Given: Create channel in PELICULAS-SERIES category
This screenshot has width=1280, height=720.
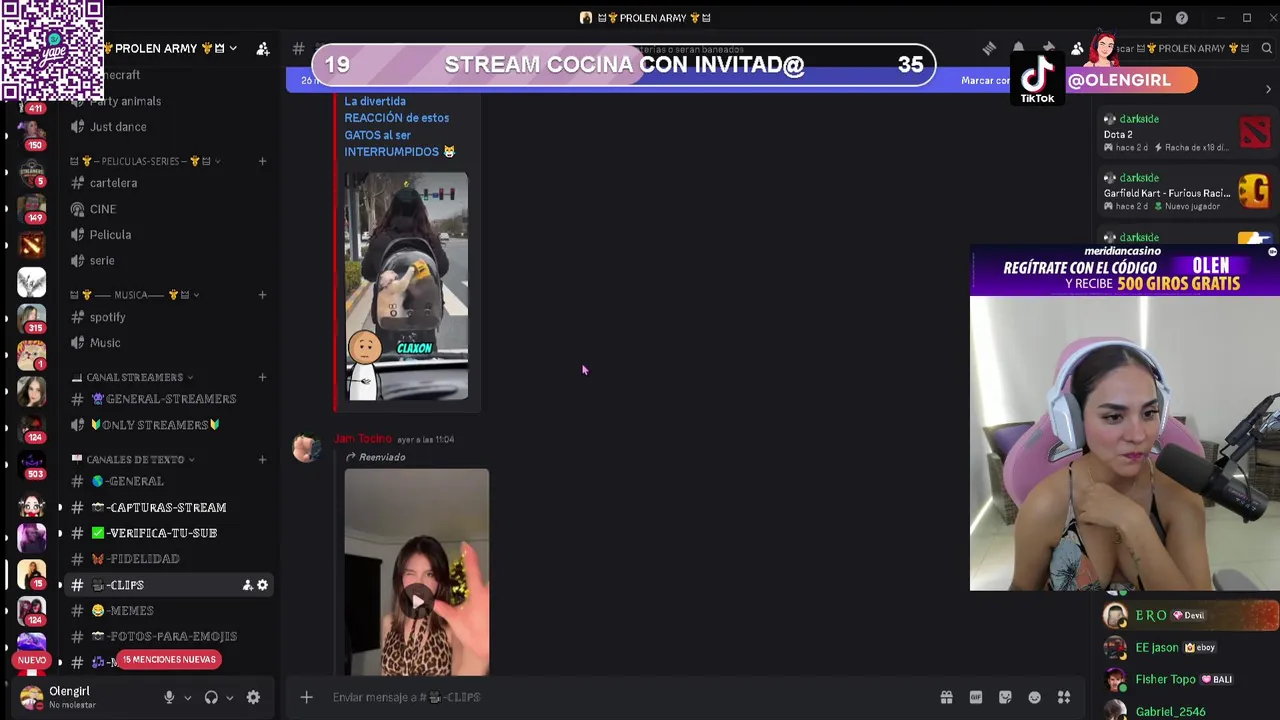Looking at the screenshot, I should point(262,161).
